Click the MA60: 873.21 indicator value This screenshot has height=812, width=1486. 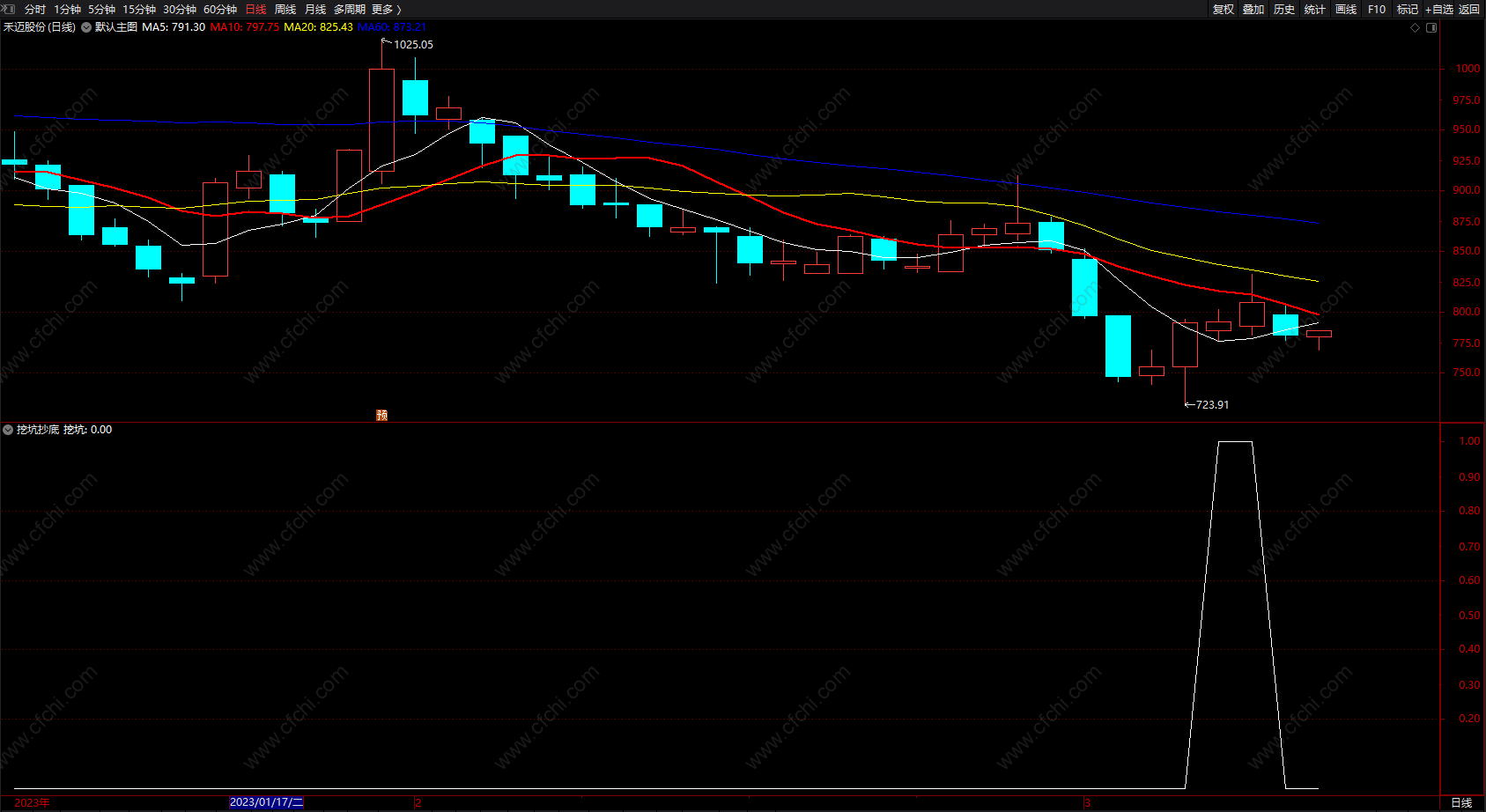click(x=392, y=27)
